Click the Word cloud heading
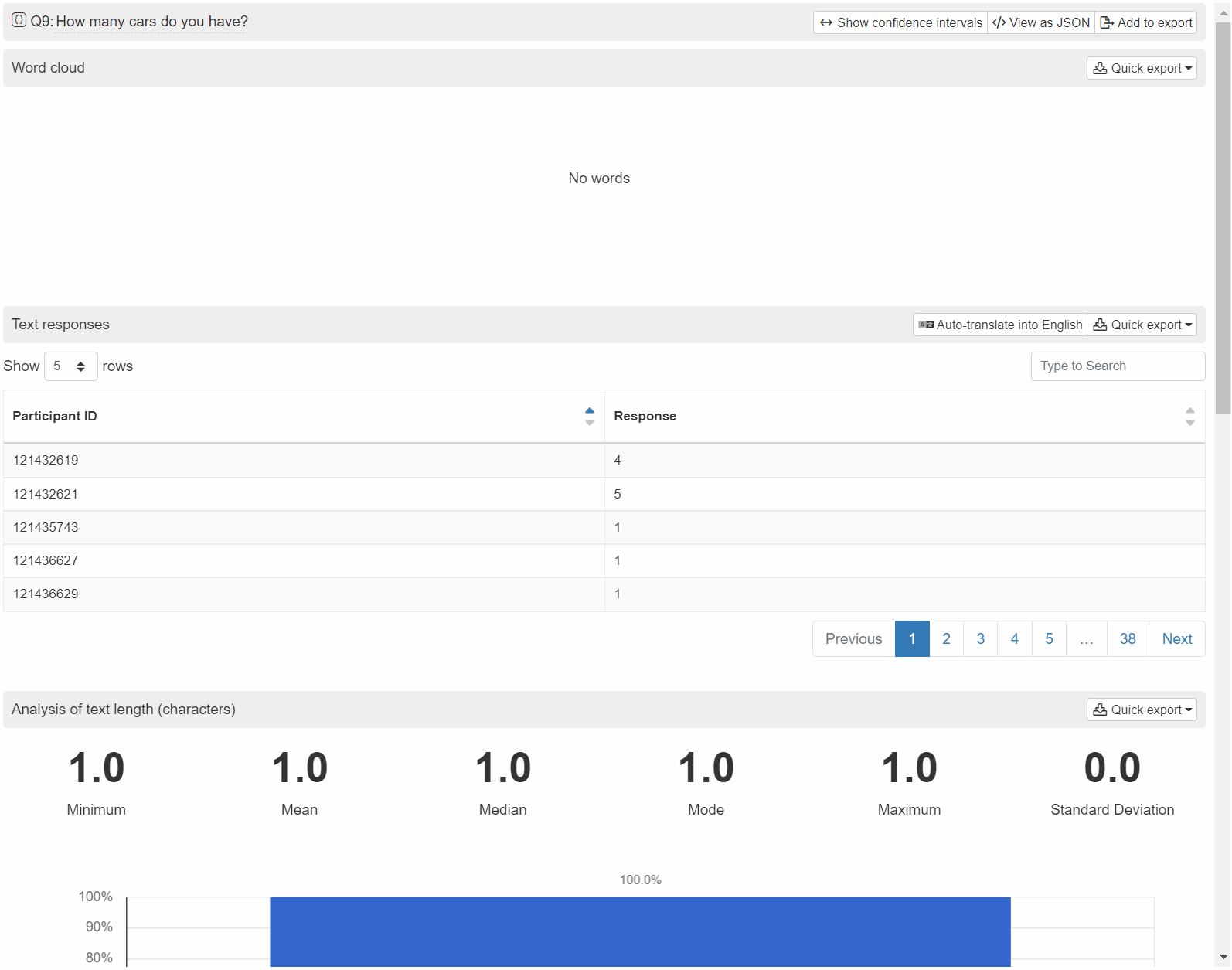Image resolution: width=1232 pixels, height=970 pixels. coord(48,68)
